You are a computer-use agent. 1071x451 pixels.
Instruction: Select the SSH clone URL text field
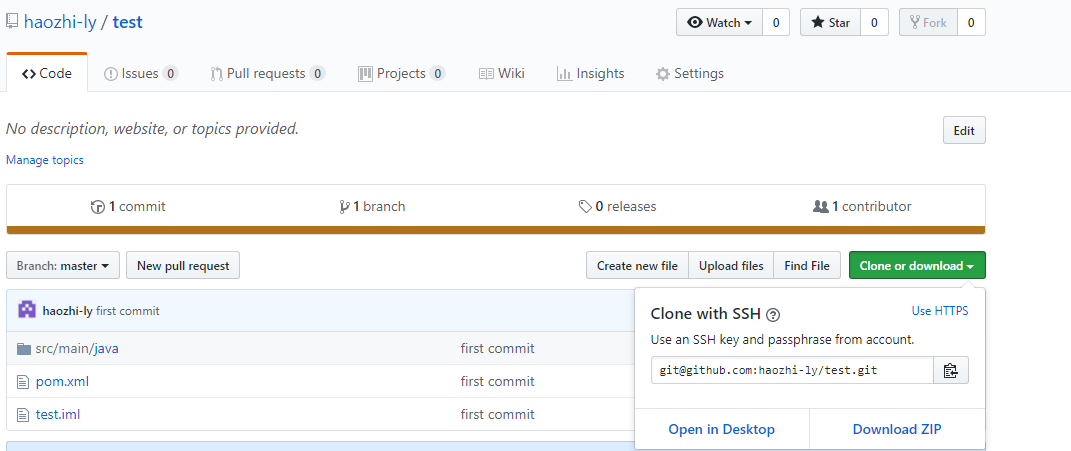(x=792, y=370)
